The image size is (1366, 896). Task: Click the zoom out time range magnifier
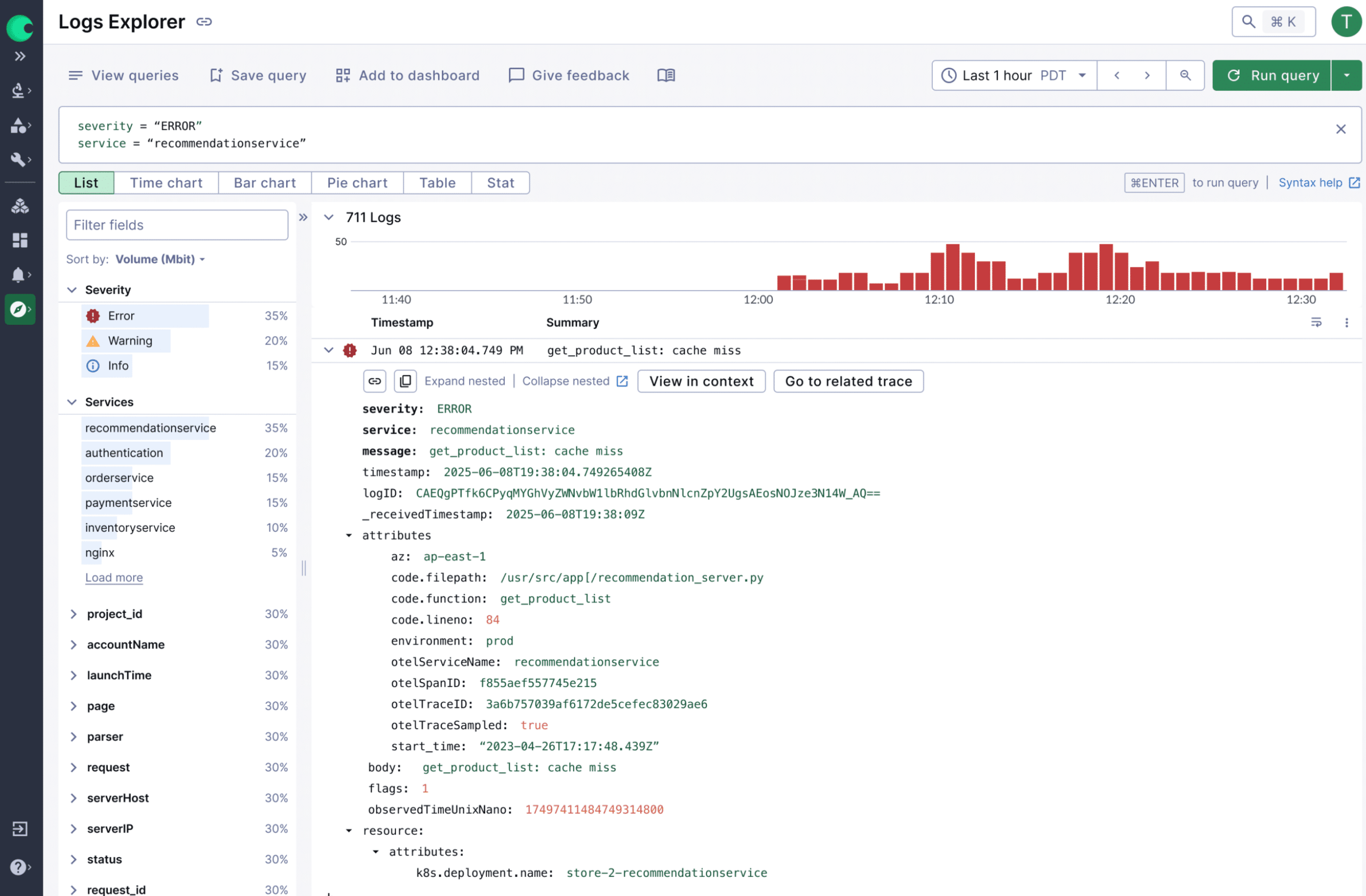click(1185, 75)
